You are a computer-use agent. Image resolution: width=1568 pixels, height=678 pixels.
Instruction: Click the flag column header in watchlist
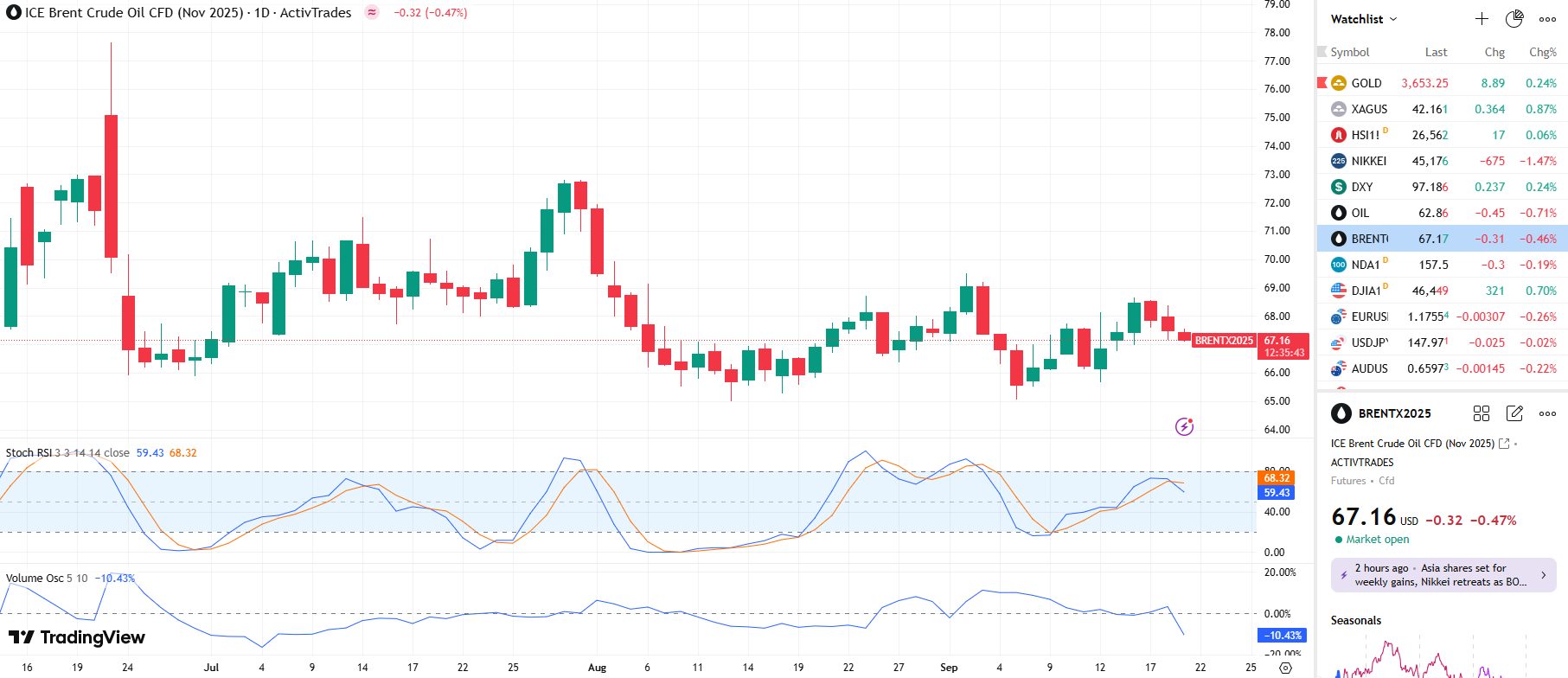coord(1322,52)
